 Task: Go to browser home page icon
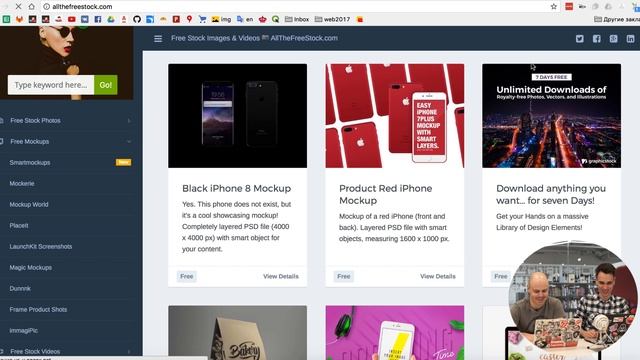(x=31, y=7)
